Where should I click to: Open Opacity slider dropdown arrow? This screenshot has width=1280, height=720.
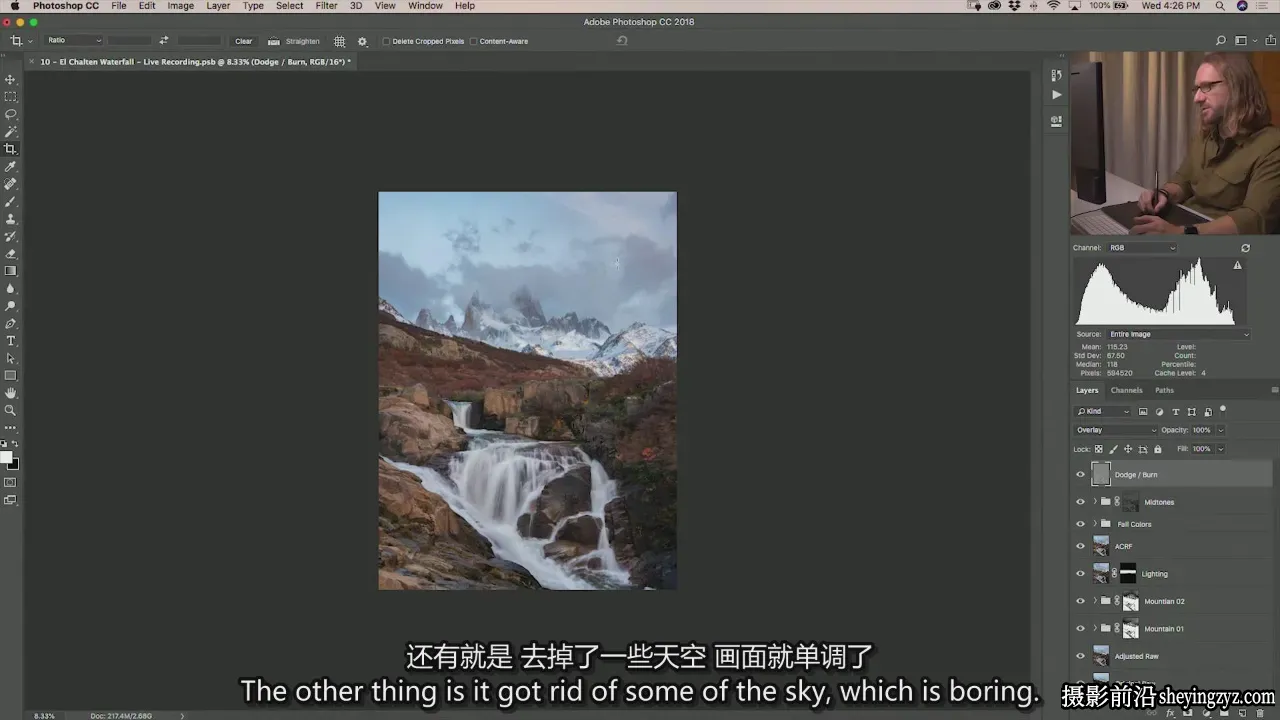(1220, 430)
